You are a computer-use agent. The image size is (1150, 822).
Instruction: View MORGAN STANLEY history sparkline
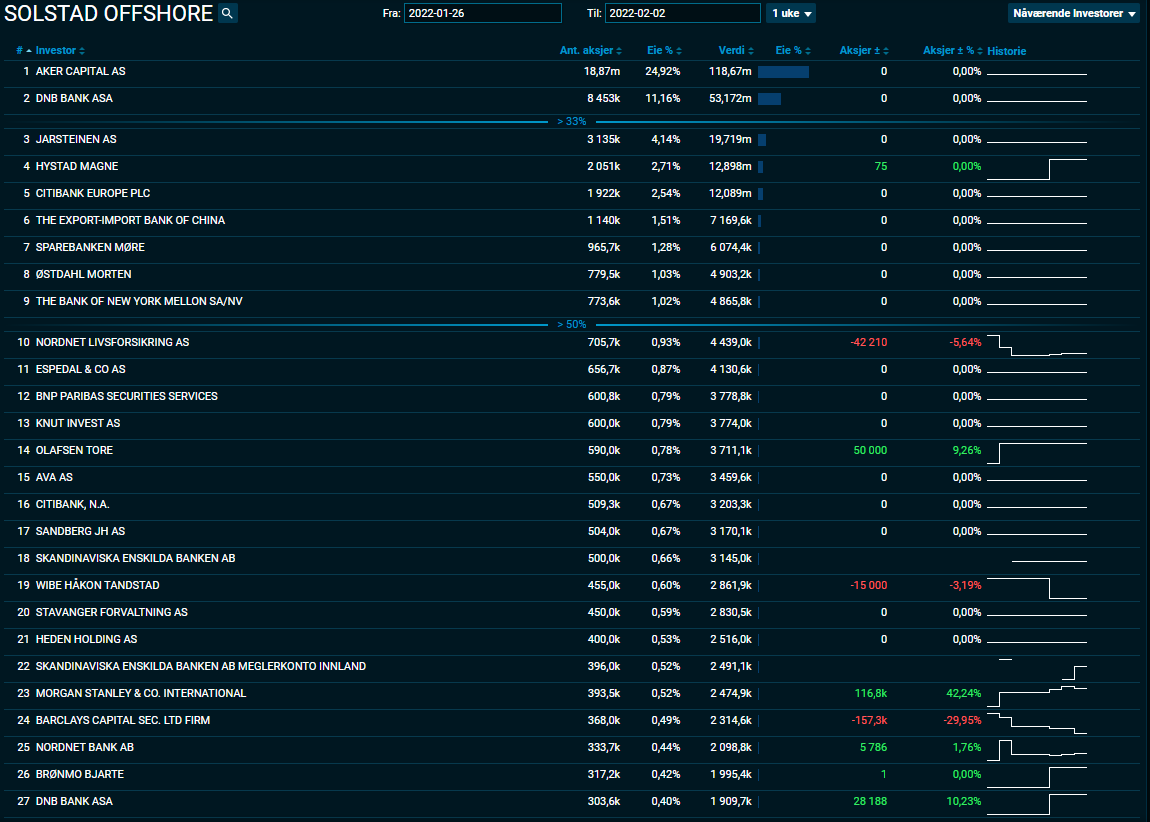tap(1037, 696)
